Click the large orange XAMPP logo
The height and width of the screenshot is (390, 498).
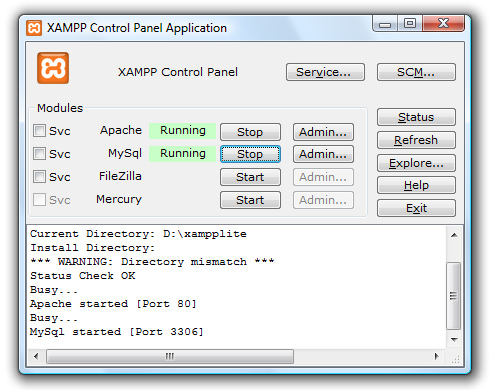53,68
